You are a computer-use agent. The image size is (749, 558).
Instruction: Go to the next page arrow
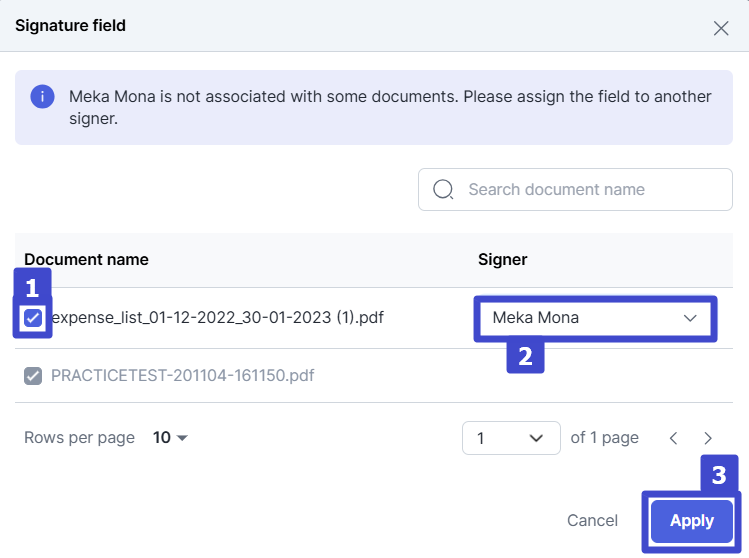click(708, 438)
